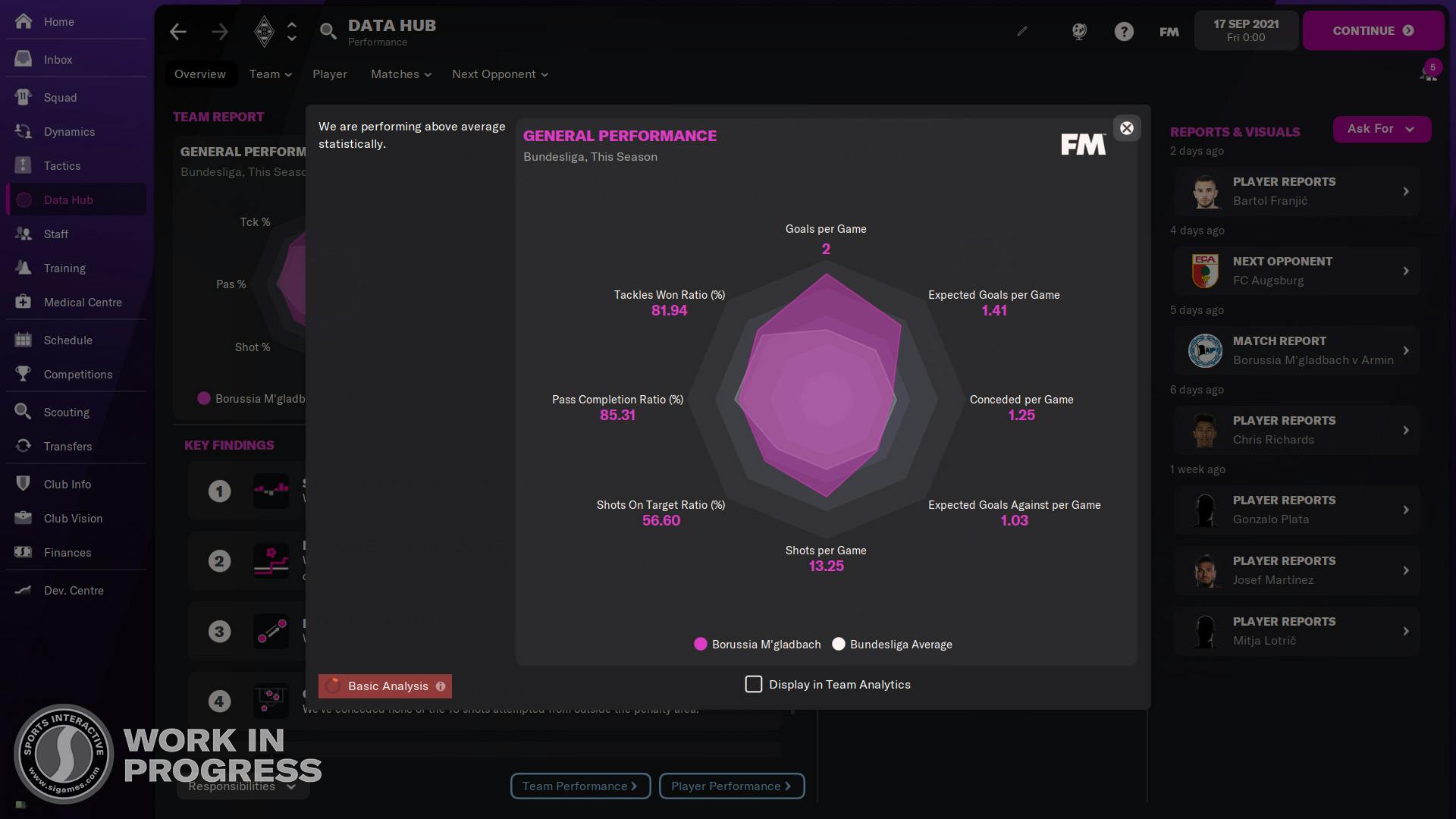The image size is (1456, 819).
Task: Click the Borussia M'gladbach club badge
Action: (x=264, y=31)
